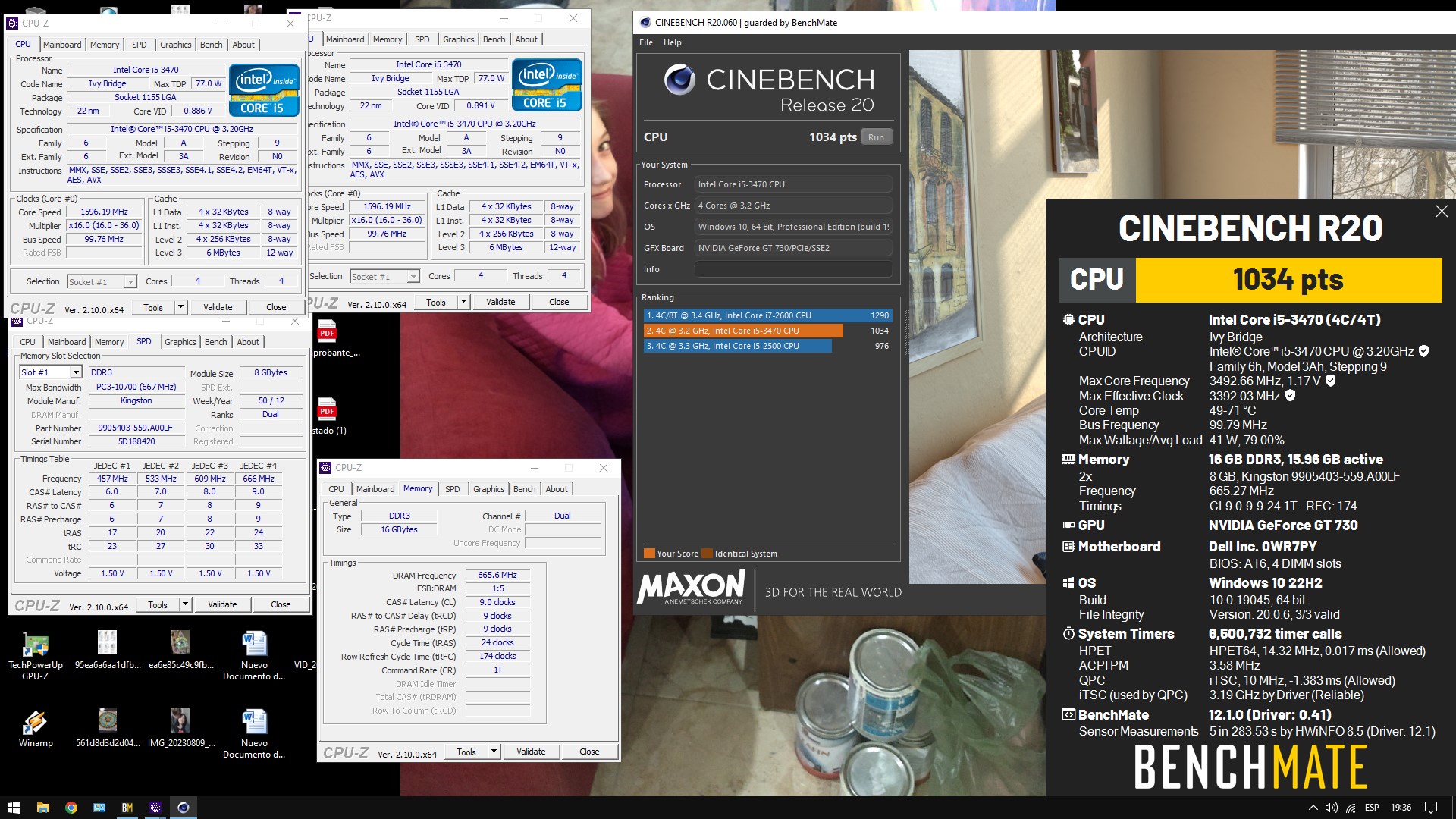Screen dimensions: 1456x819
Task: Expand Tools arrow in CPU-Z window showing 0.886 V
Action: coord(180,307)
